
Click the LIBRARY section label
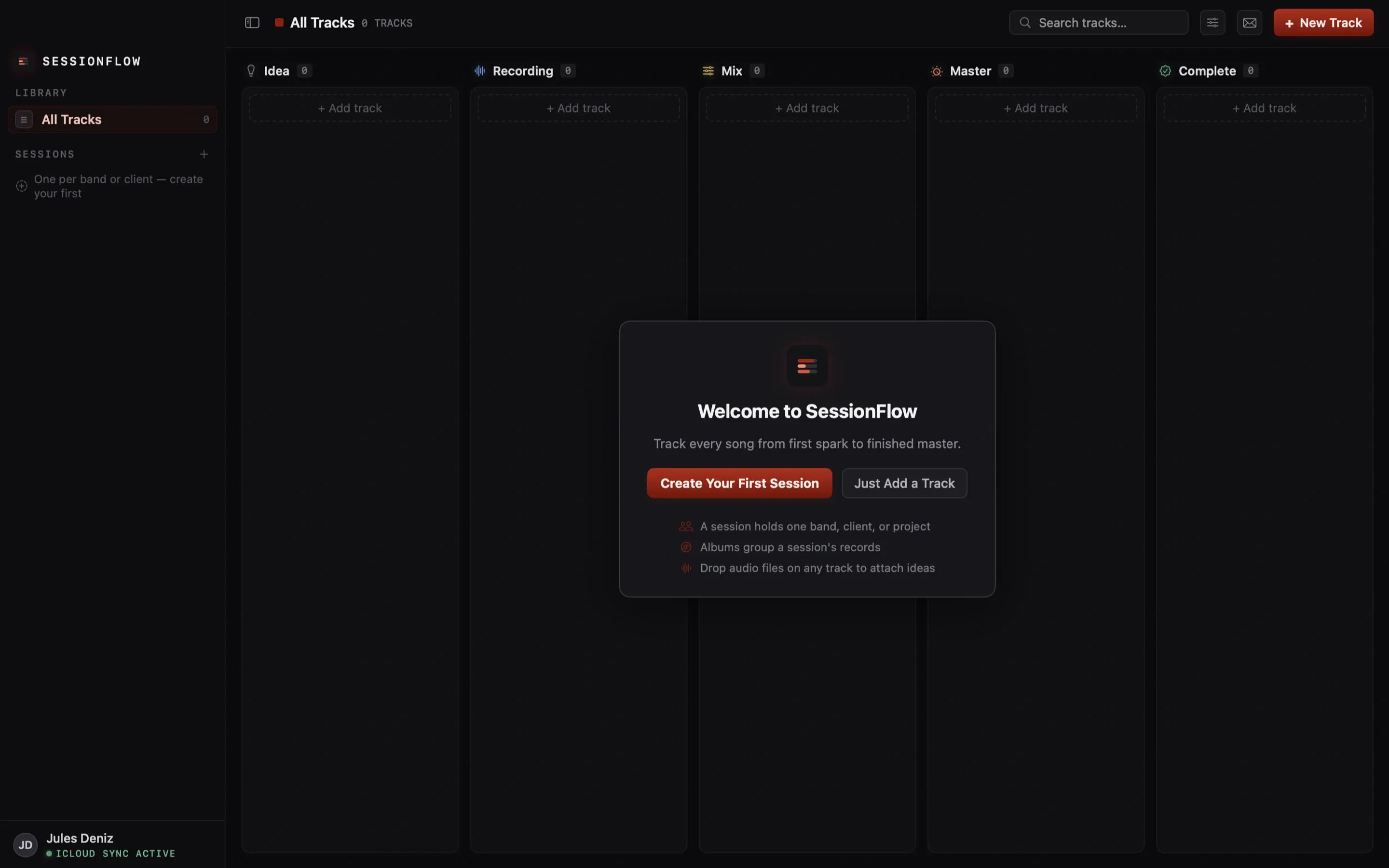41,93
